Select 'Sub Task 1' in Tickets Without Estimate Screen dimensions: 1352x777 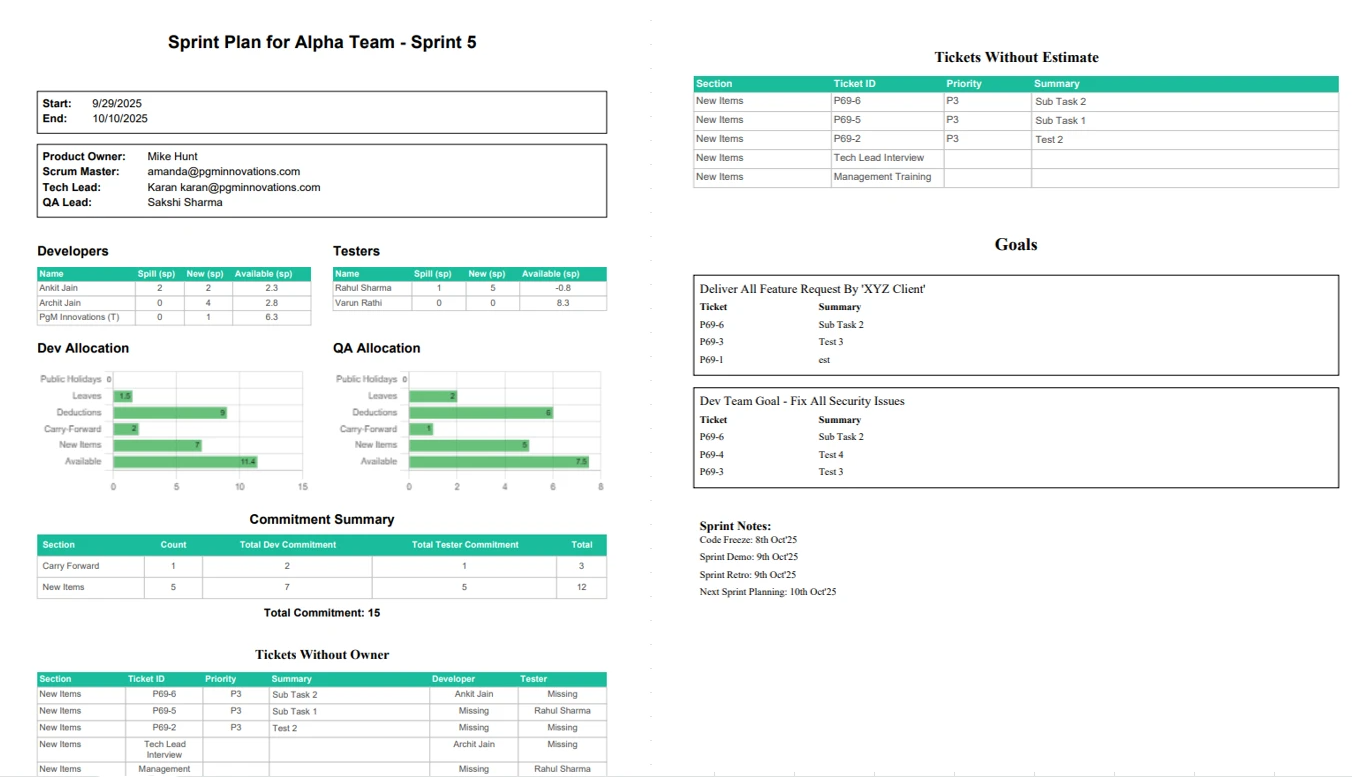pos(1060,120)
